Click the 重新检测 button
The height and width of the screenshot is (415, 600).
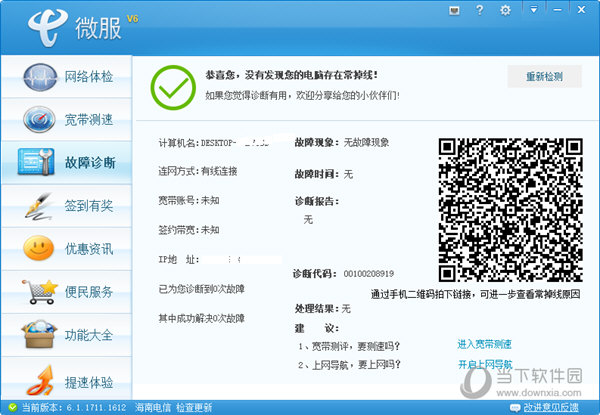click(544, 76)
